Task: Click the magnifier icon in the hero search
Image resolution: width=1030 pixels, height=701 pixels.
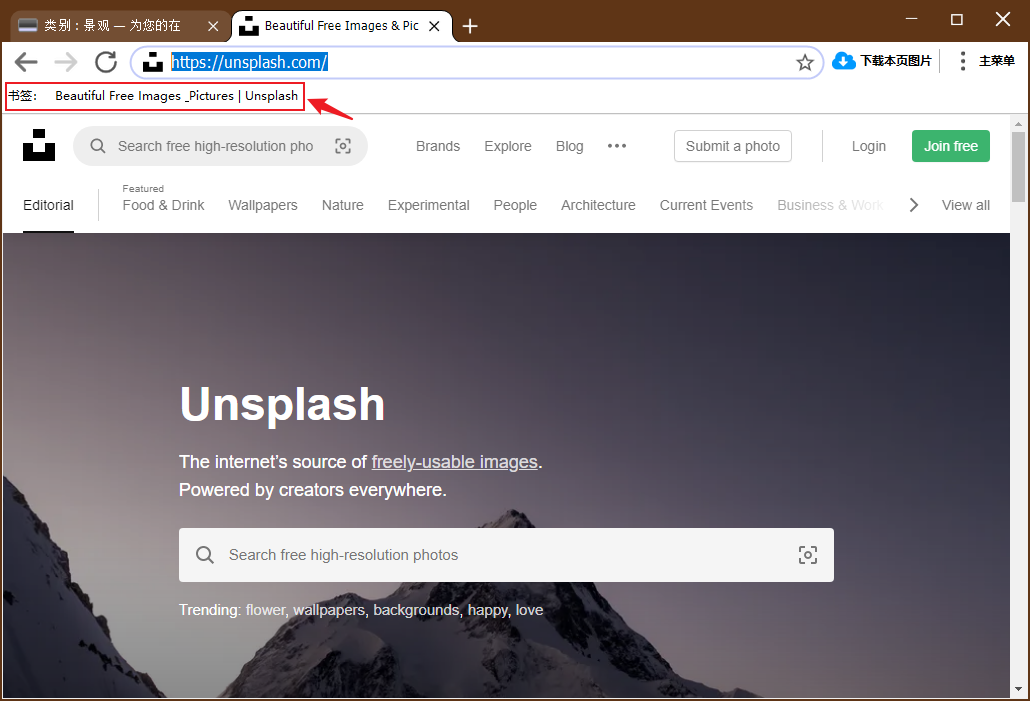Action: [x=205, y=555]
